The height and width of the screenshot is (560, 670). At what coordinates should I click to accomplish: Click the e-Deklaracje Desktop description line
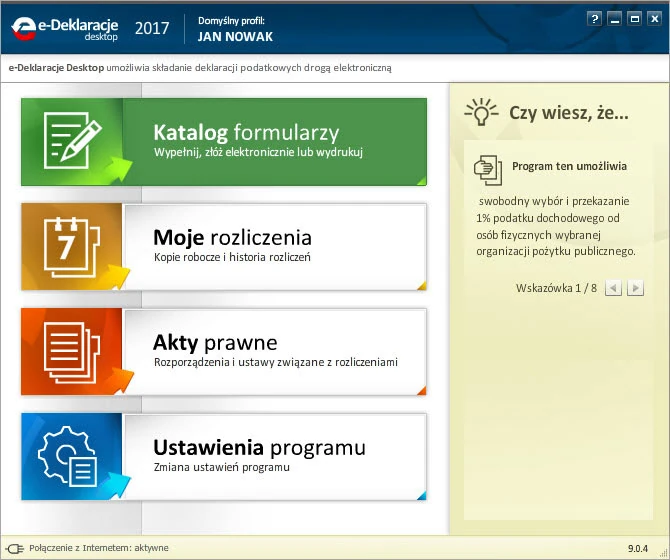(200, 67)
